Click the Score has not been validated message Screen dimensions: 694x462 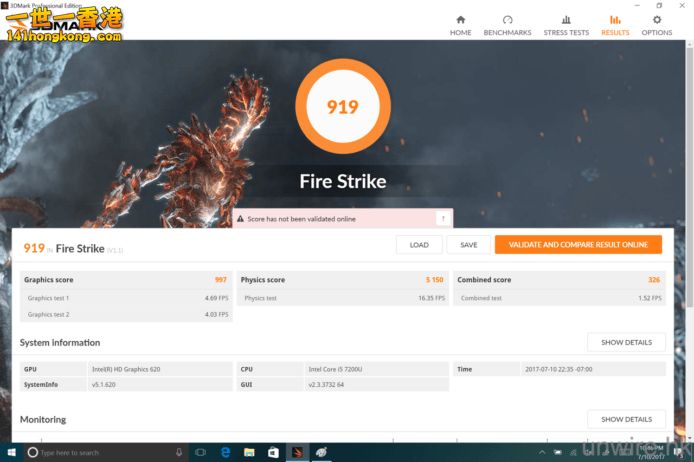coord(301,219)
